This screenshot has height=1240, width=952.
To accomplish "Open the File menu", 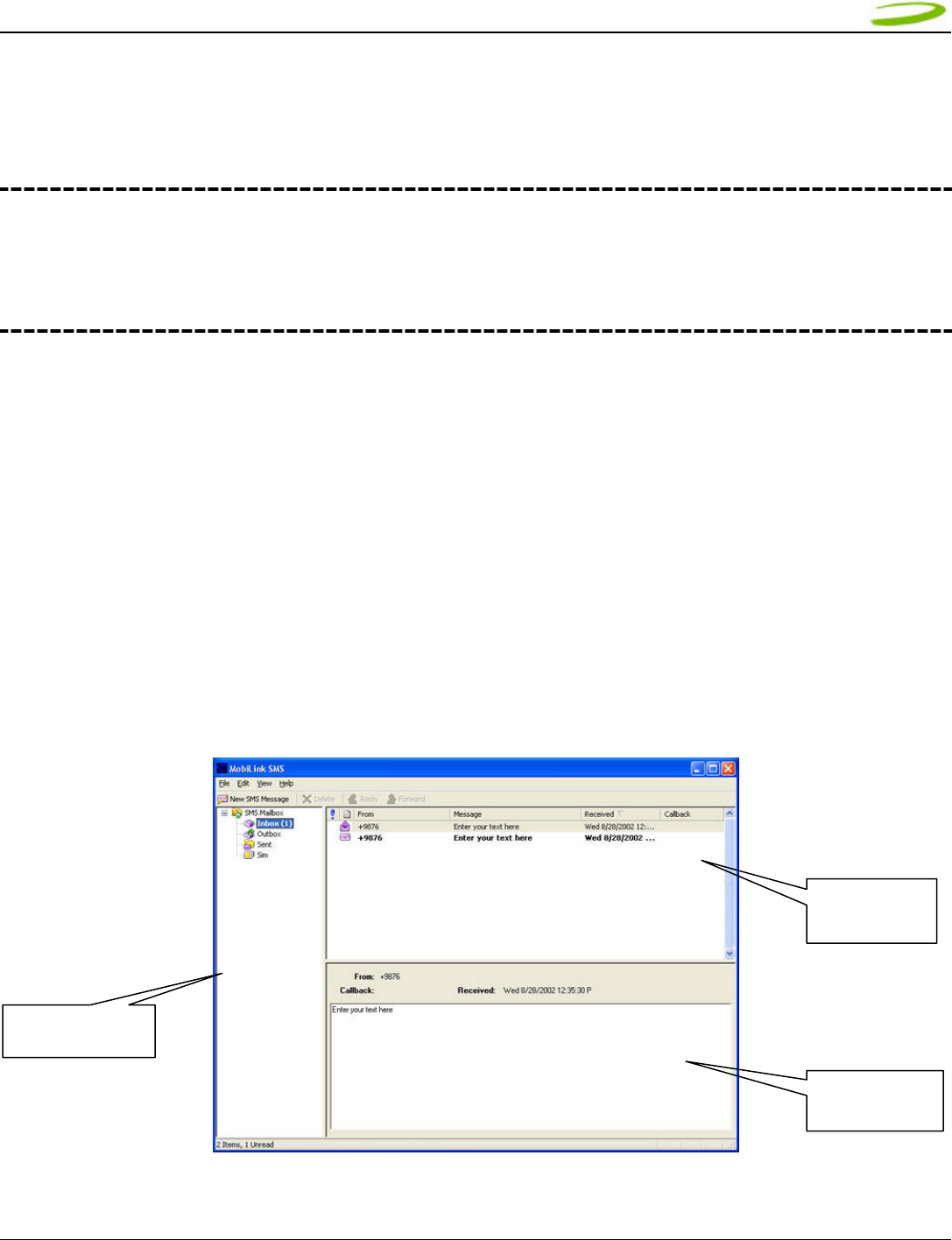I will pos(224,784).
